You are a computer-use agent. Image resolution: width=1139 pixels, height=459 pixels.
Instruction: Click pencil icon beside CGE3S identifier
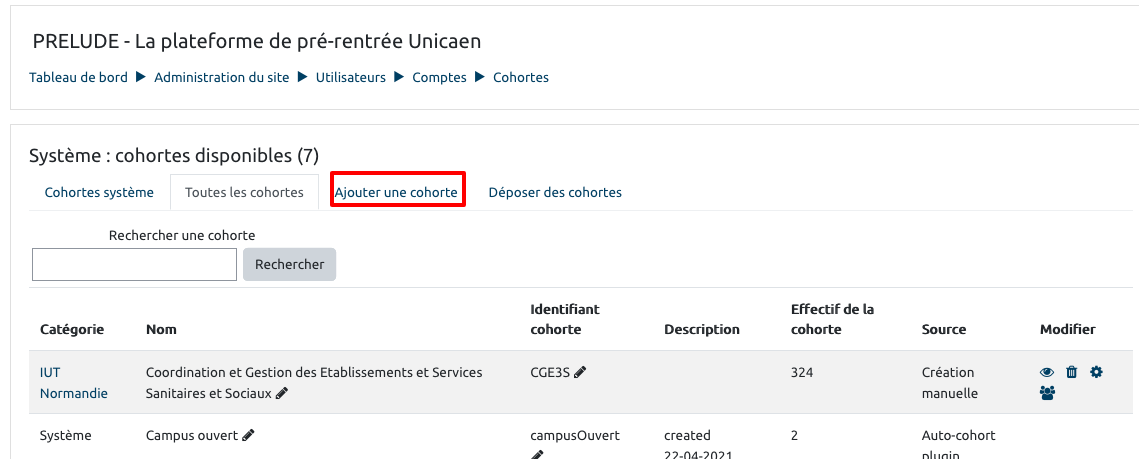(x=580, y=372)
